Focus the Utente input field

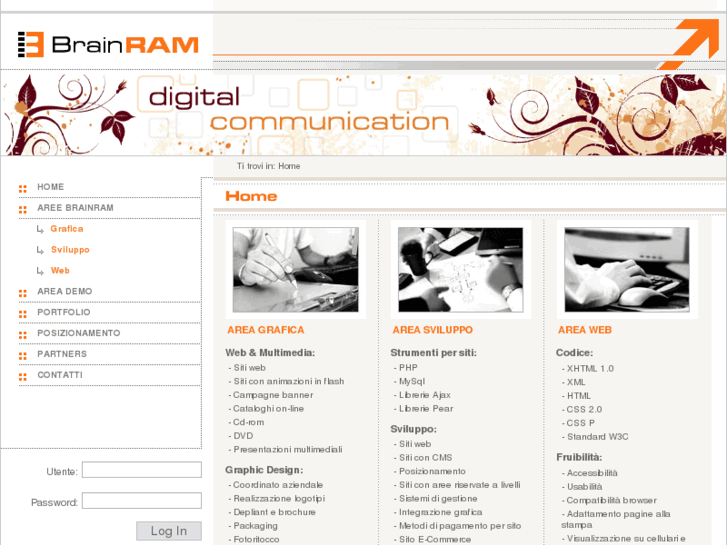point(142,469)
